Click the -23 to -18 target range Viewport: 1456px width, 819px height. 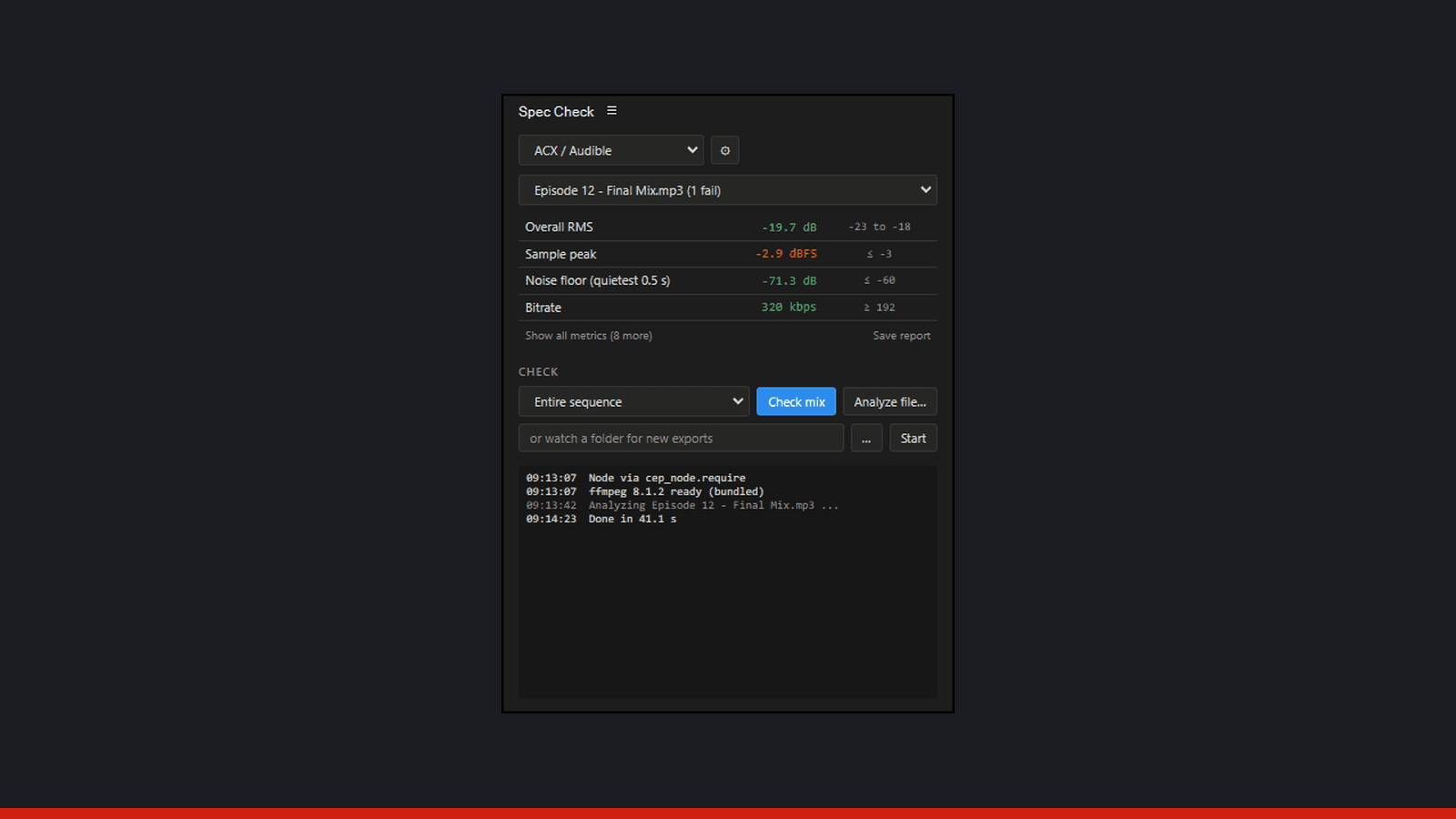pos(879,227)
